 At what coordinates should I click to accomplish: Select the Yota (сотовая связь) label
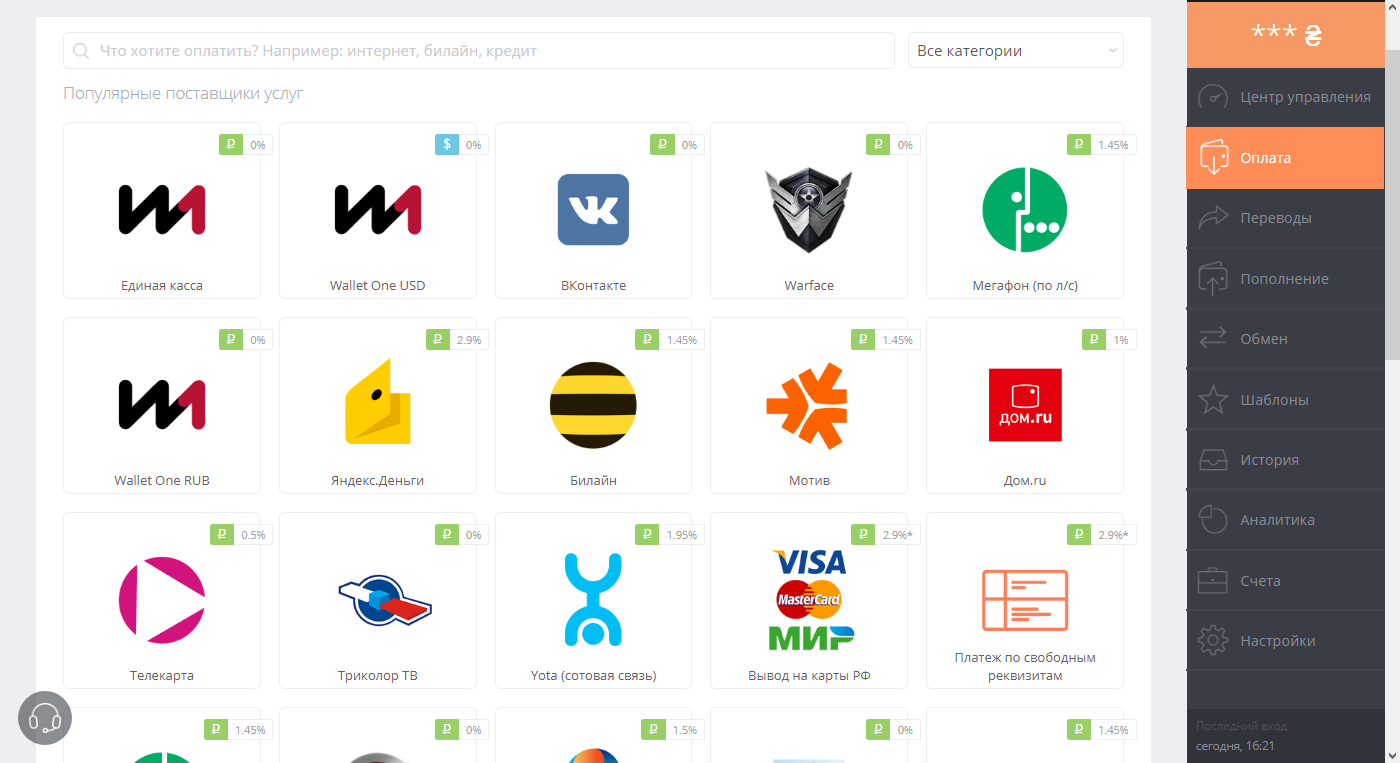593,676
